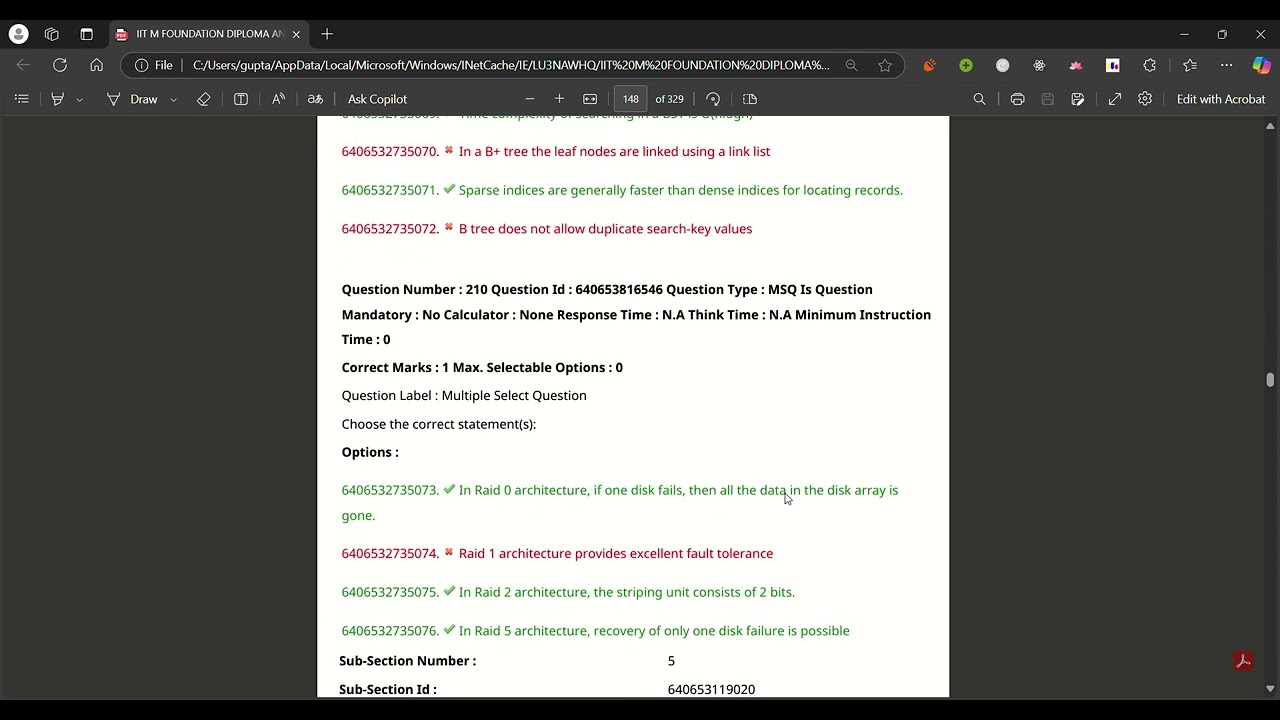
Task: Open the atom-shaped extension icon
Action: (1039, 65)
